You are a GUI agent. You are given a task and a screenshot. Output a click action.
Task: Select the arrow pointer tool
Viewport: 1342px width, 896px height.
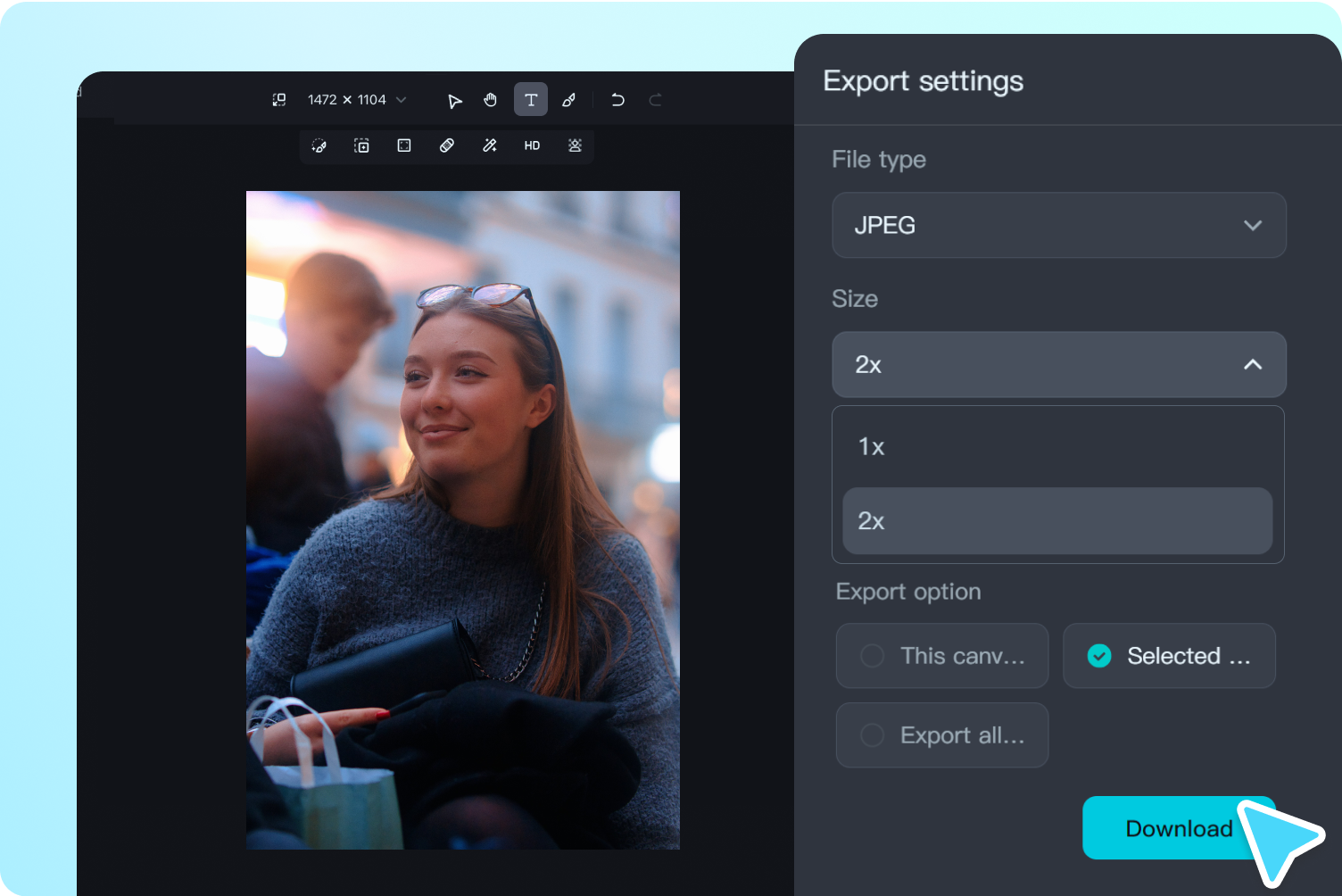[x=454, y=100]
